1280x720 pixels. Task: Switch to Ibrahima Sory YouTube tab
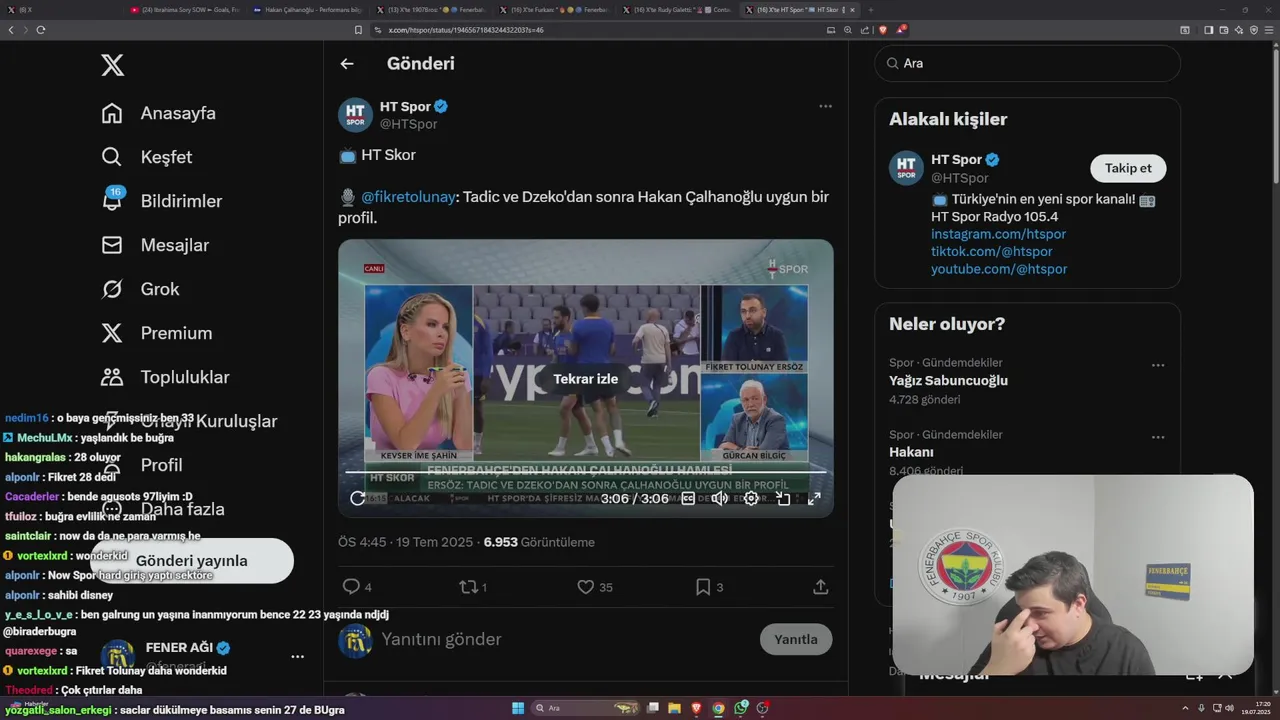[x=185, y=9]
